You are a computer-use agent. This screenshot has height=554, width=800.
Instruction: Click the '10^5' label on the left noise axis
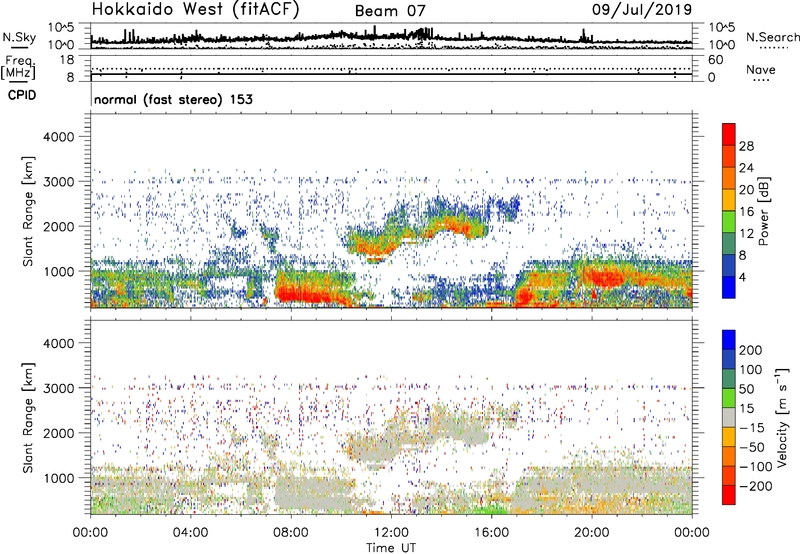click(61, 27)
